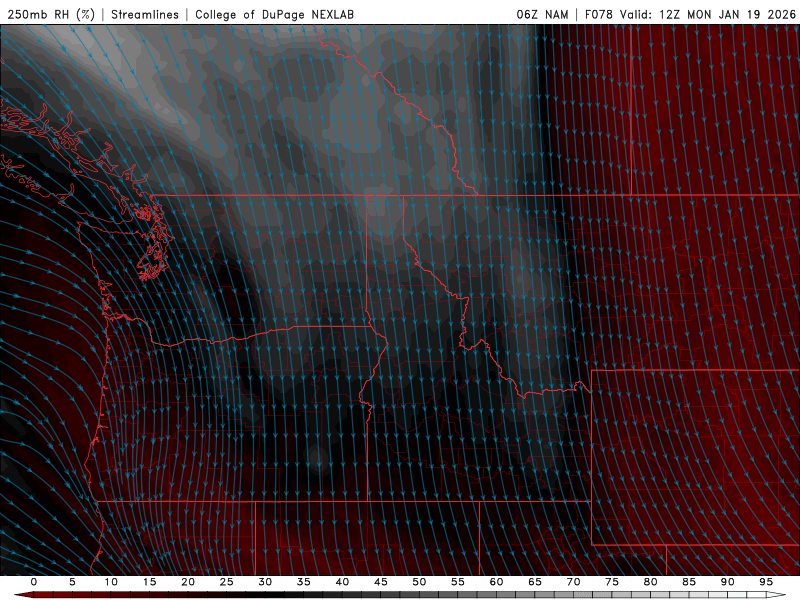
Task: Click the "250mb RH (%)" title text
Action: (x=51, y=14)
